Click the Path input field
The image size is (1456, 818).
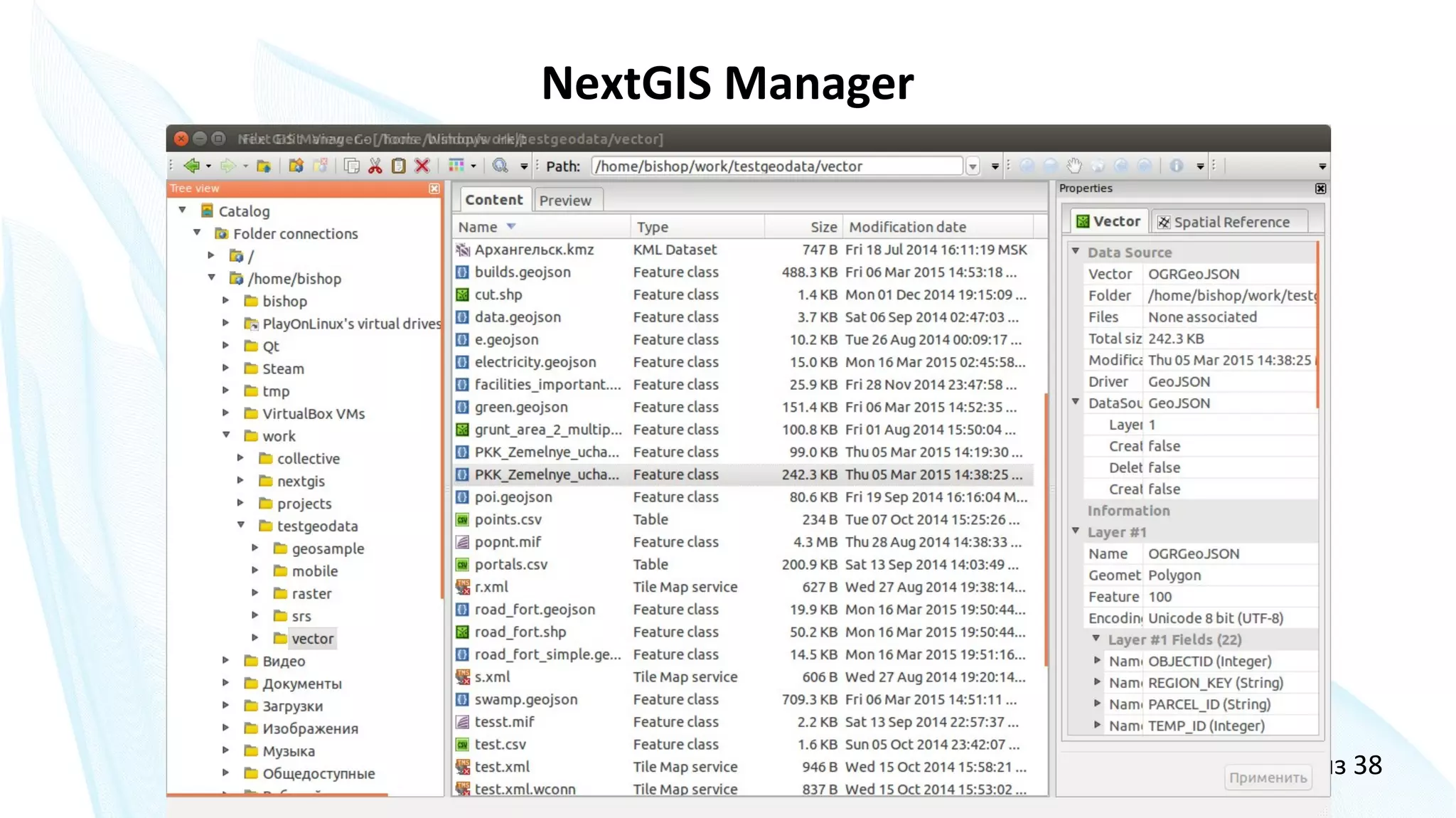click(777, 166)
